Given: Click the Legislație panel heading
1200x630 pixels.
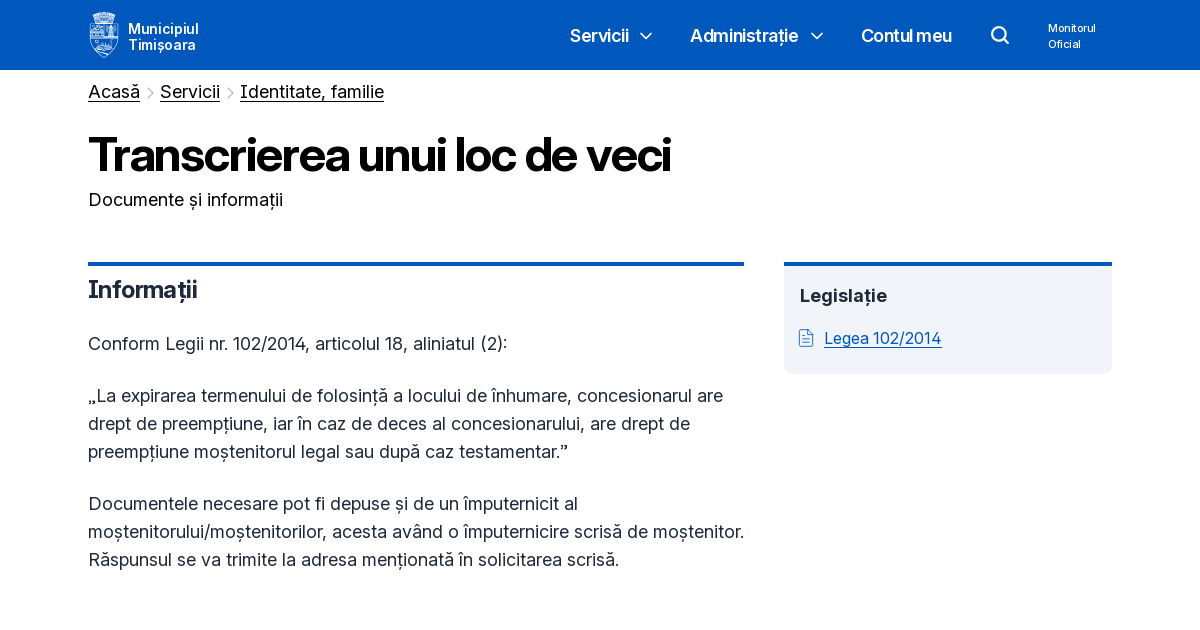Looking at the screenshot, I should click(843, 296).
